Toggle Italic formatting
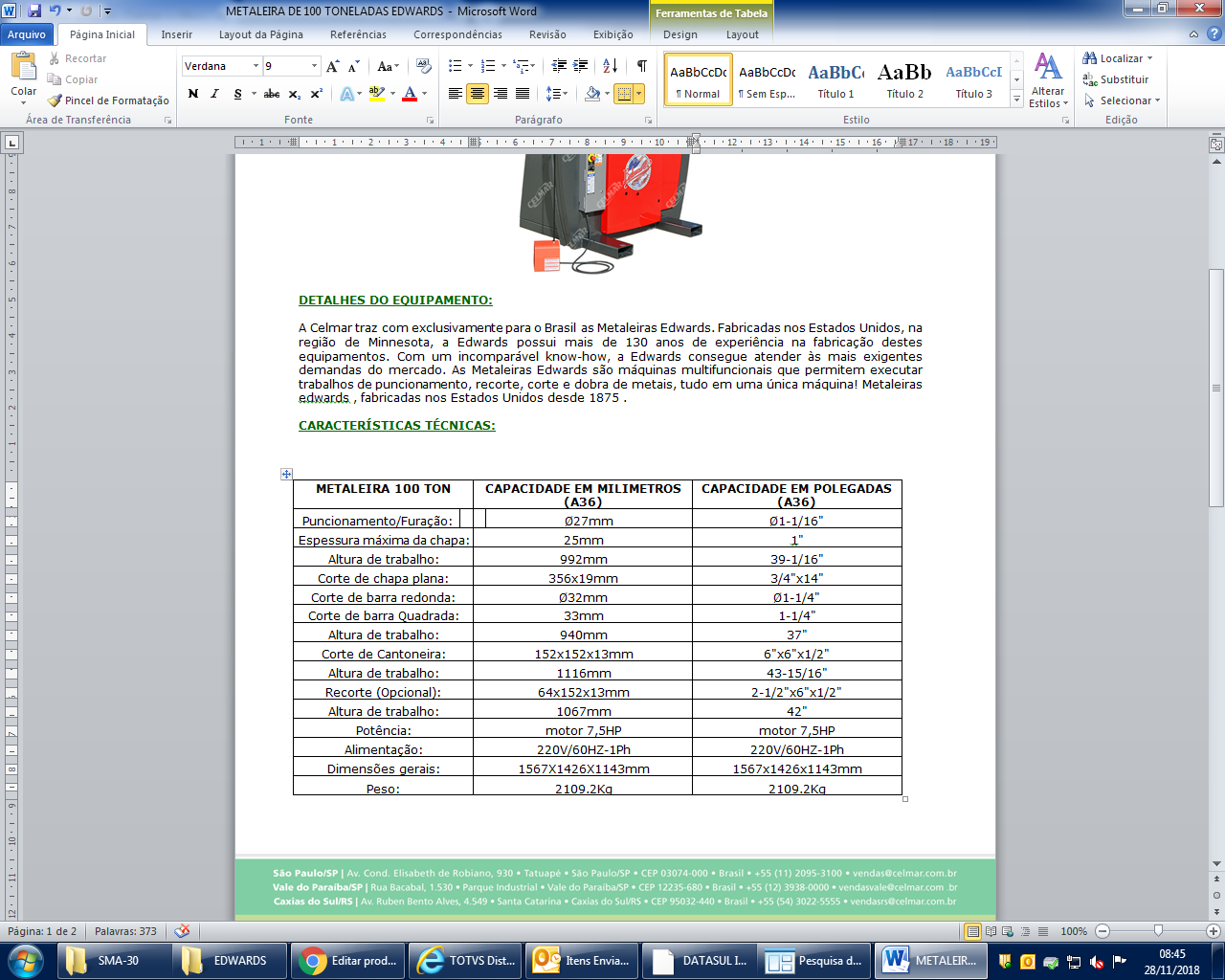This screenshot has width=1225, height=980. point(214,94)
